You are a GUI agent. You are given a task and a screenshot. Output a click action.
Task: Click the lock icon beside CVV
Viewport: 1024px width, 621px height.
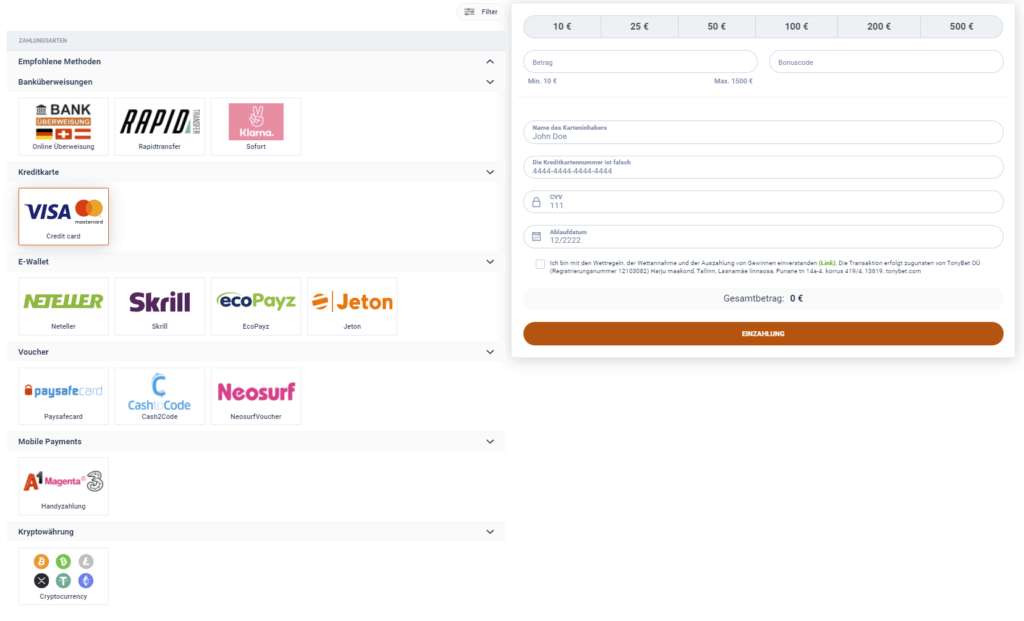pyautogui.click(x=536, y=202)
